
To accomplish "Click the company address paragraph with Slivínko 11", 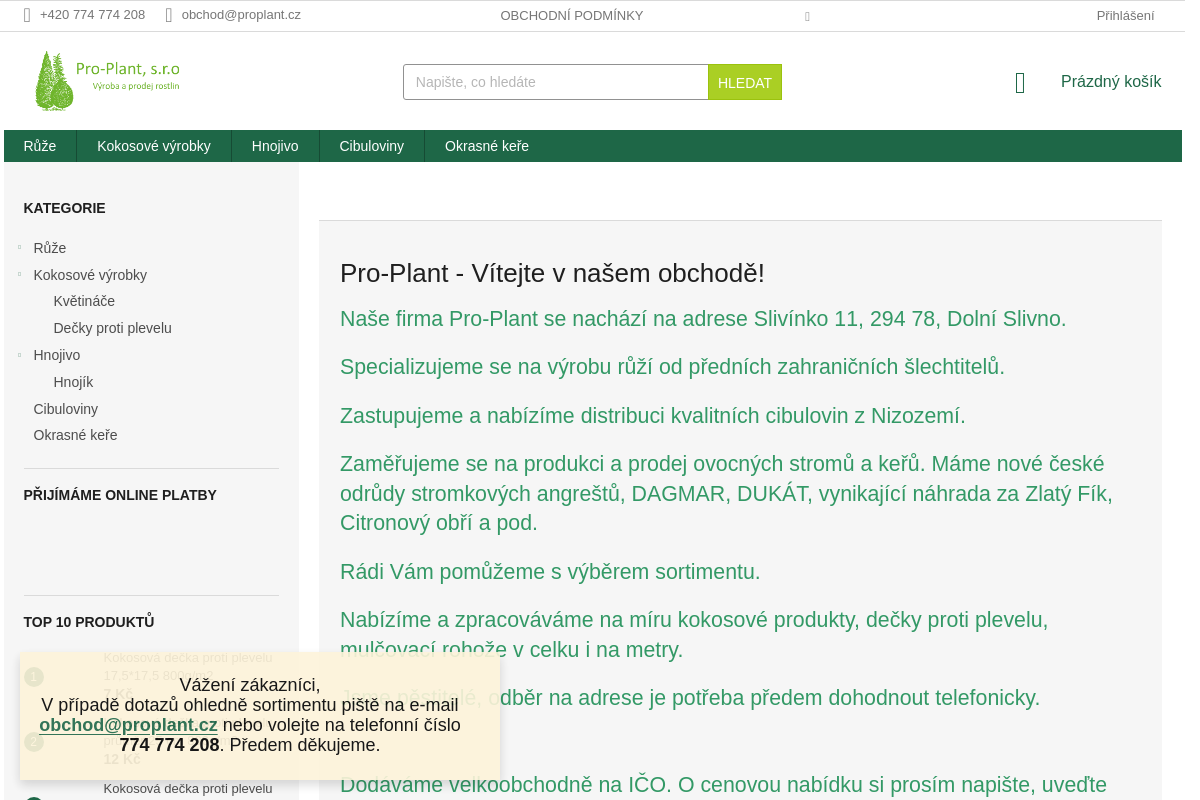I will 703,319.
